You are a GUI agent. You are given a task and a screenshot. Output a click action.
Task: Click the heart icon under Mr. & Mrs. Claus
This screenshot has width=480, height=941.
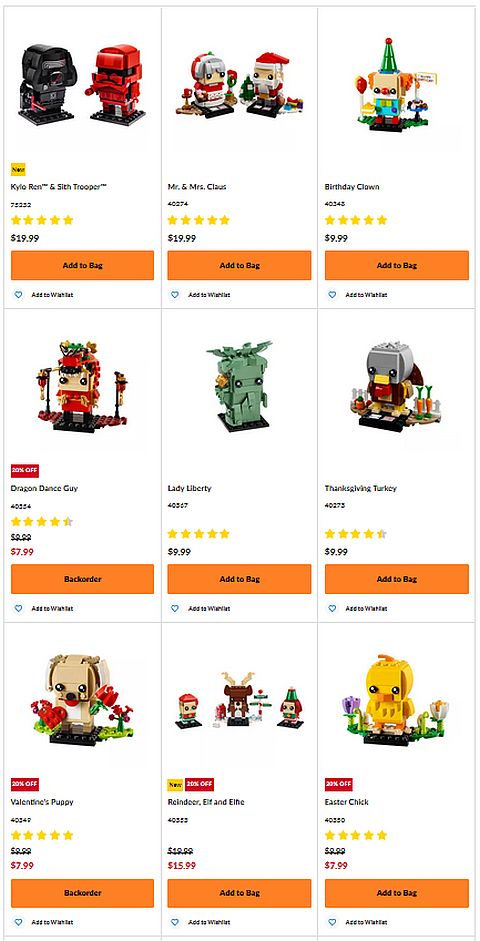point(175,295)
